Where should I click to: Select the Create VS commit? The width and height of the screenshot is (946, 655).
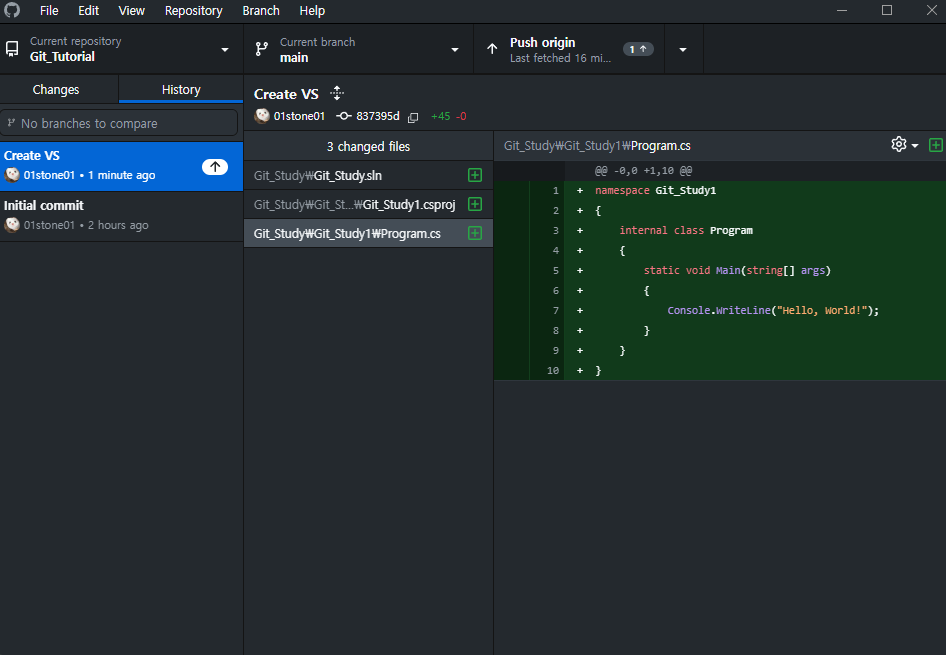[121, 166]
